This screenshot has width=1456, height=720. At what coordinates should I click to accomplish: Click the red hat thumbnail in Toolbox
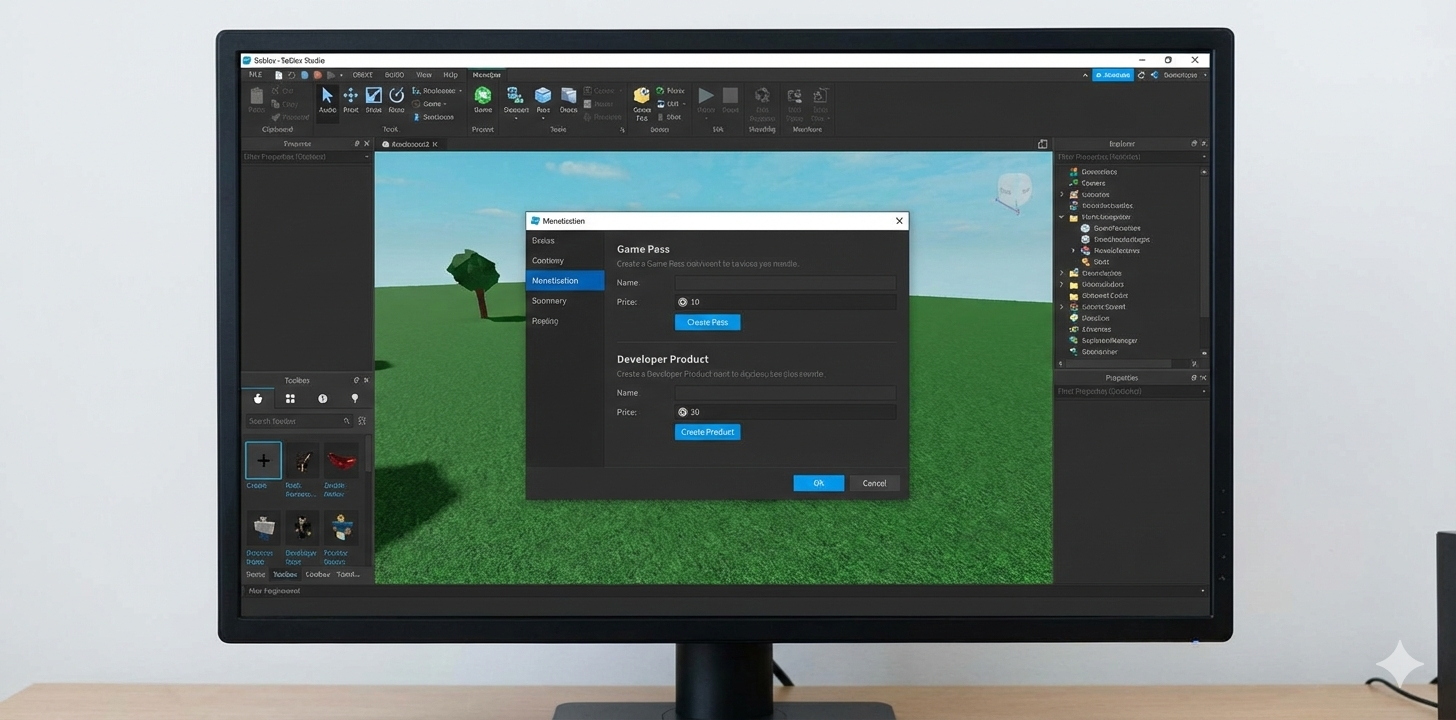coord(341,461)
